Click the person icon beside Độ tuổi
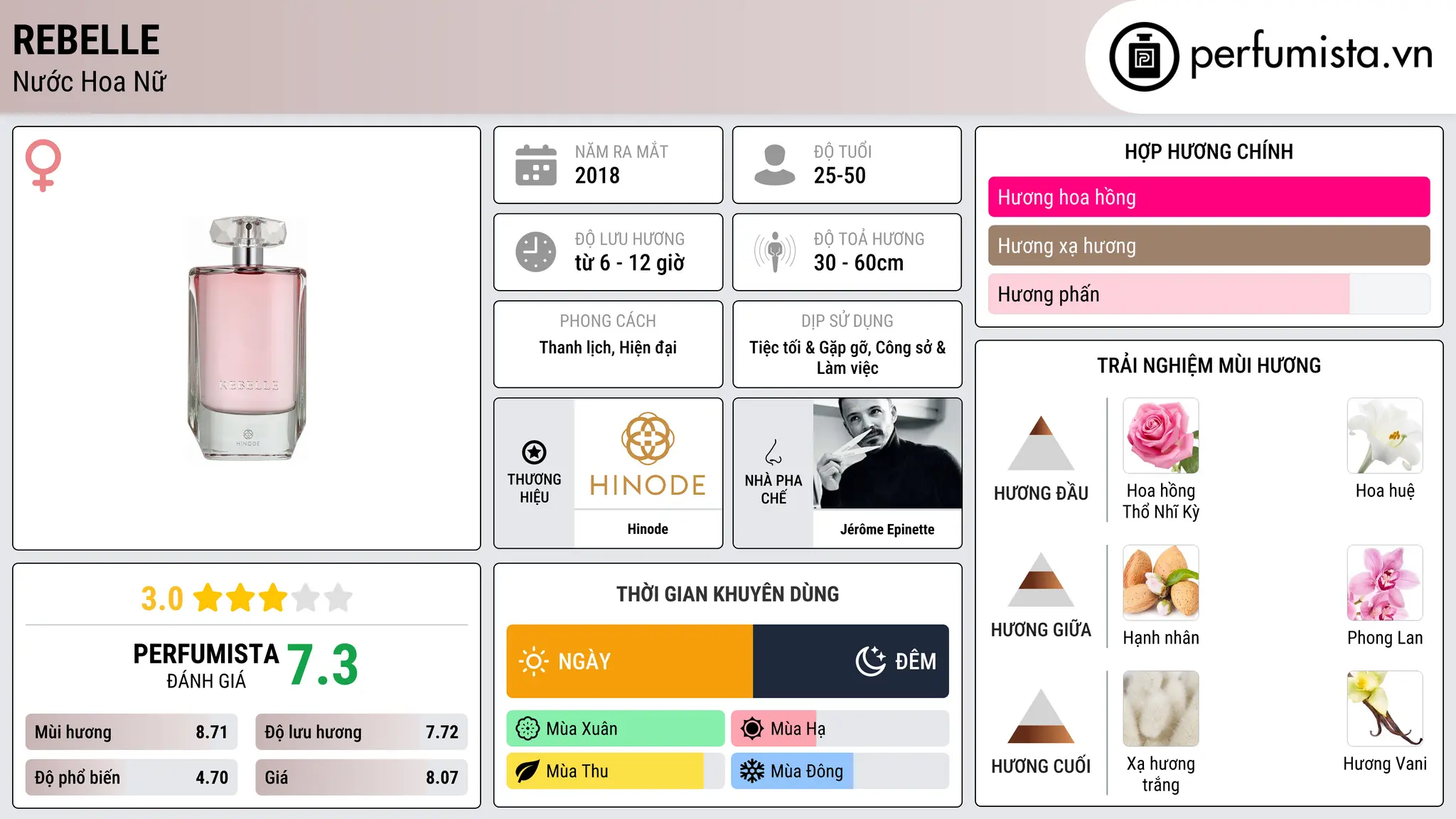Viewport: 1456px width, 819px height. coord(774,165)
